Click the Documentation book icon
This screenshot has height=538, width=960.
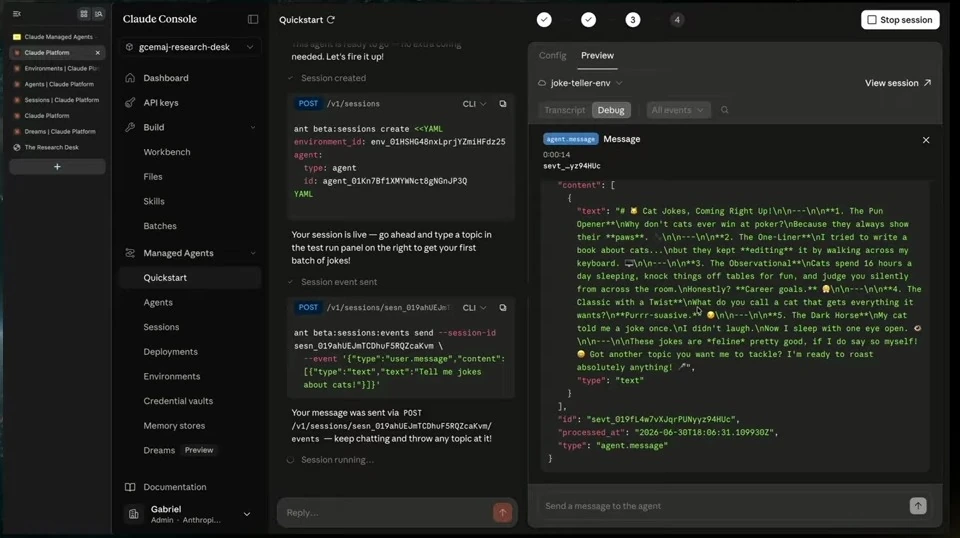[130, 487]
